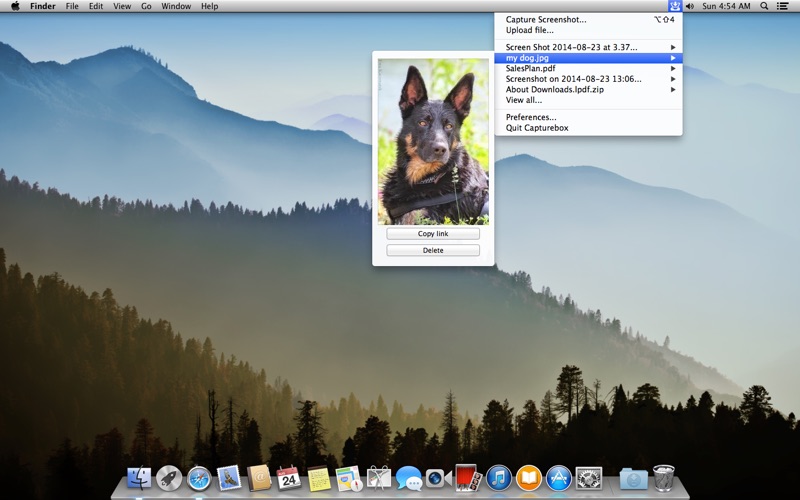Click the Capturebox menu bar icon
Viewport: 800px width, 500px height.
click(x=675, y=6)
